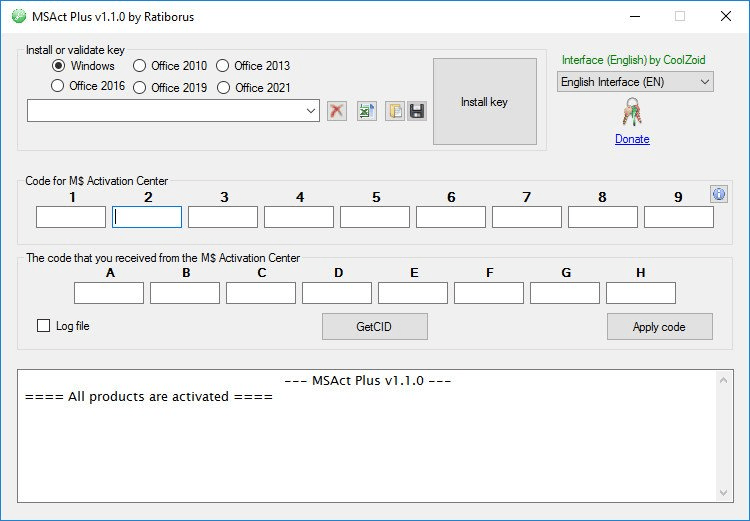The image size is (750, 521).
Task: Select the Office 2016 option
Action: pos(57,86)
